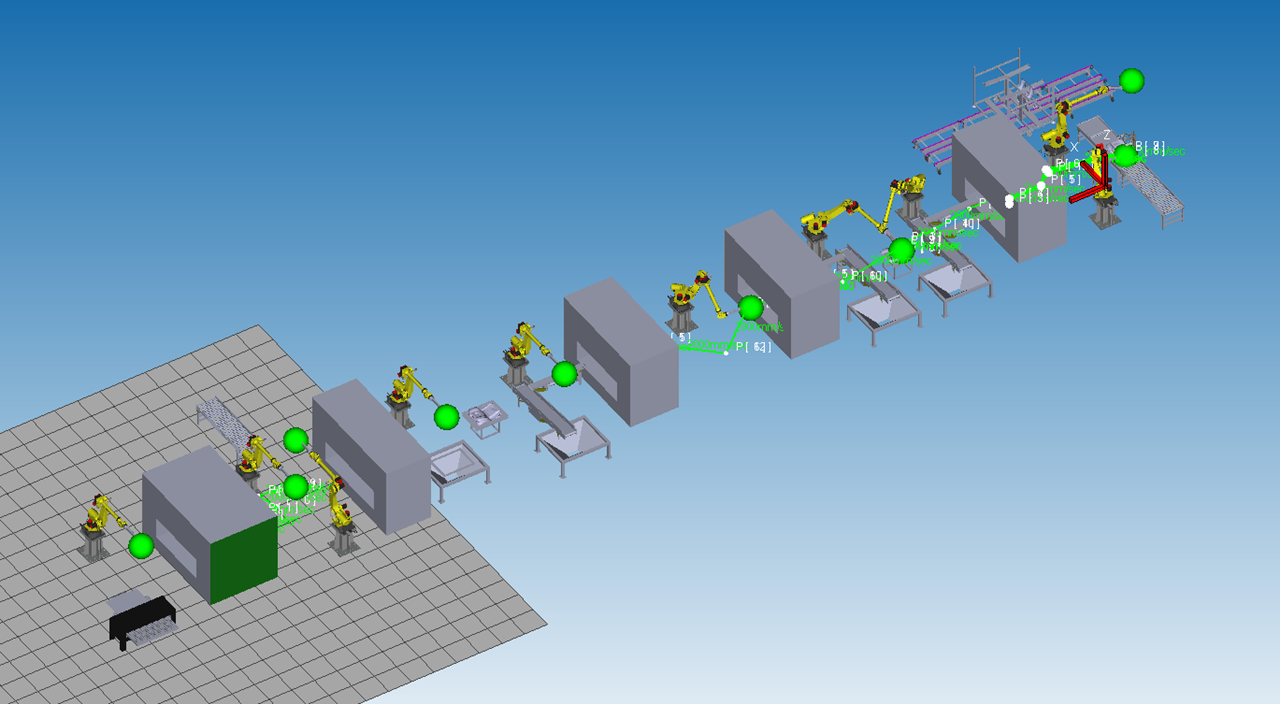The height and width of the screenshot is (704, 1280).
Task: Select the upper green sphere of the stacked pair
Action: (x=295, y=440)
